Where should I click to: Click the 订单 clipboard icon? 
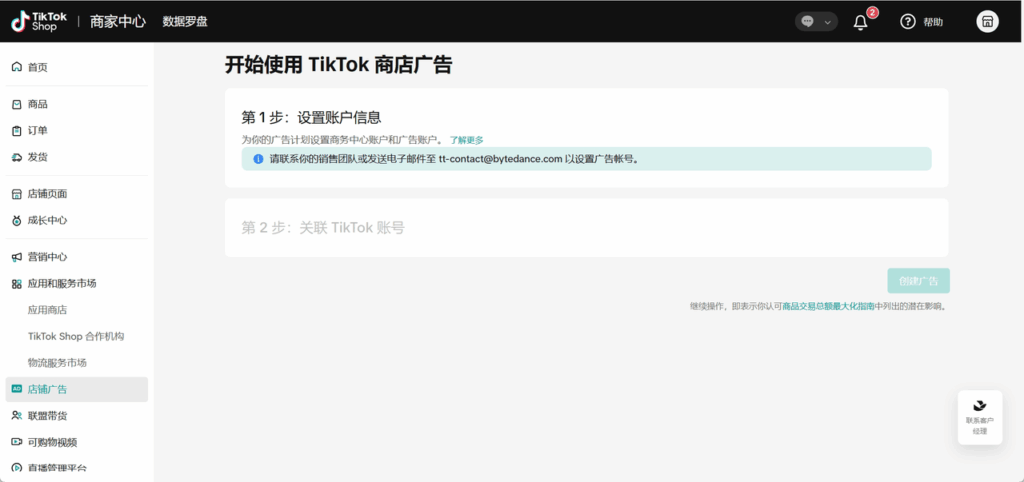point(16,130)
